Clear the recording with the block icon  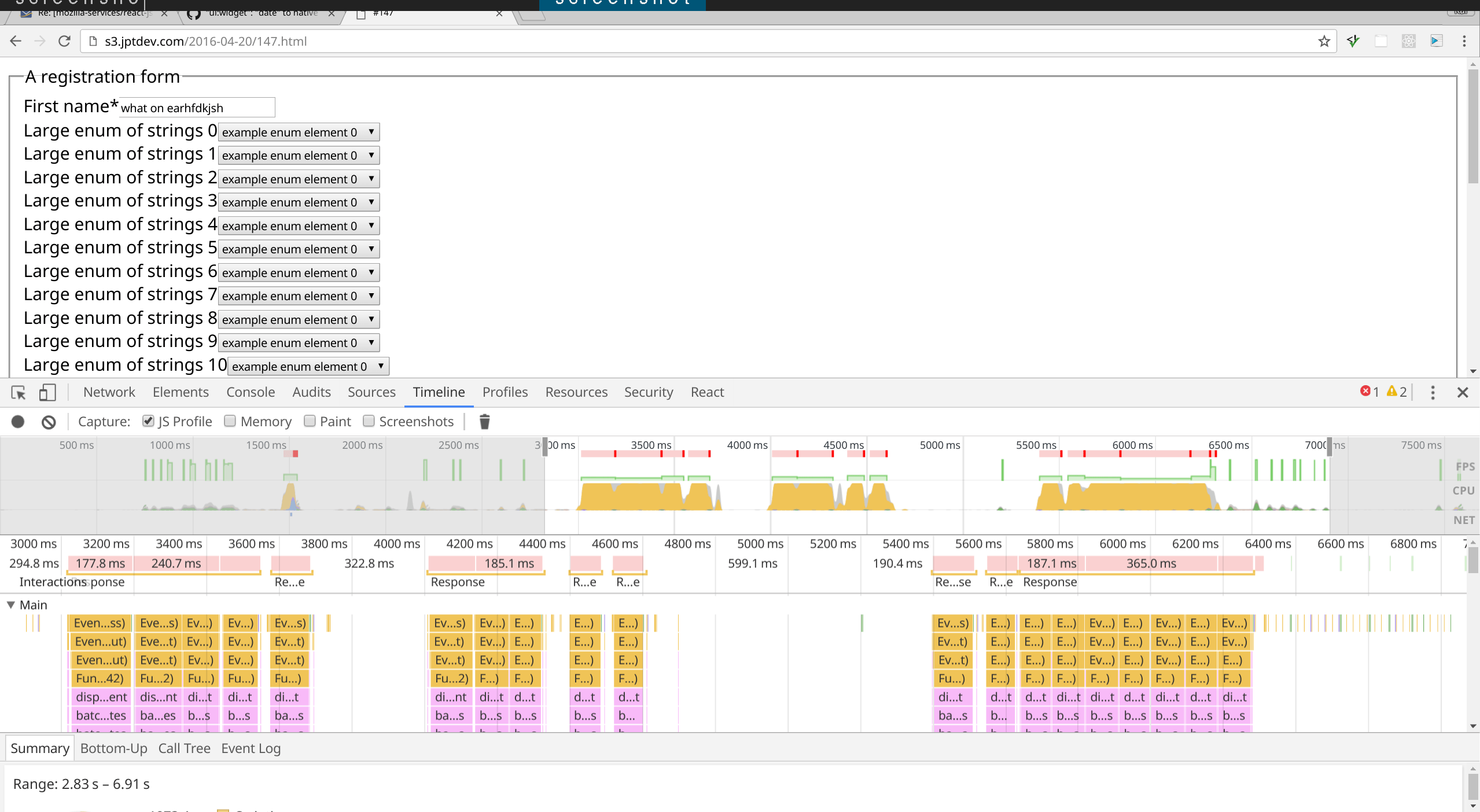(48, 422)
